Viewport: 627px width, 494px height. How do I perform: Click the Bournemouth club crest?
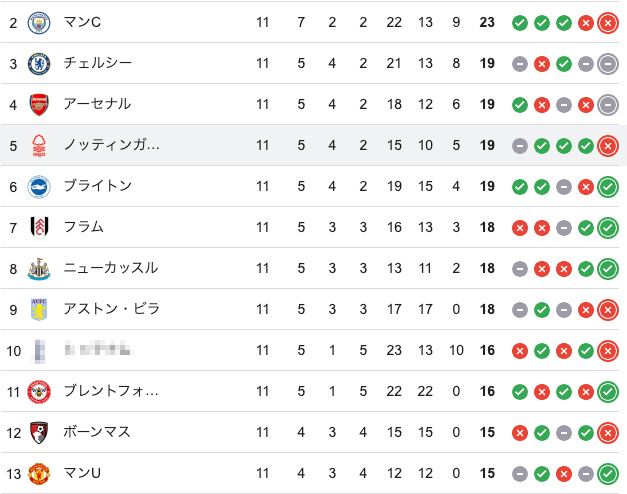click(39, 433)
